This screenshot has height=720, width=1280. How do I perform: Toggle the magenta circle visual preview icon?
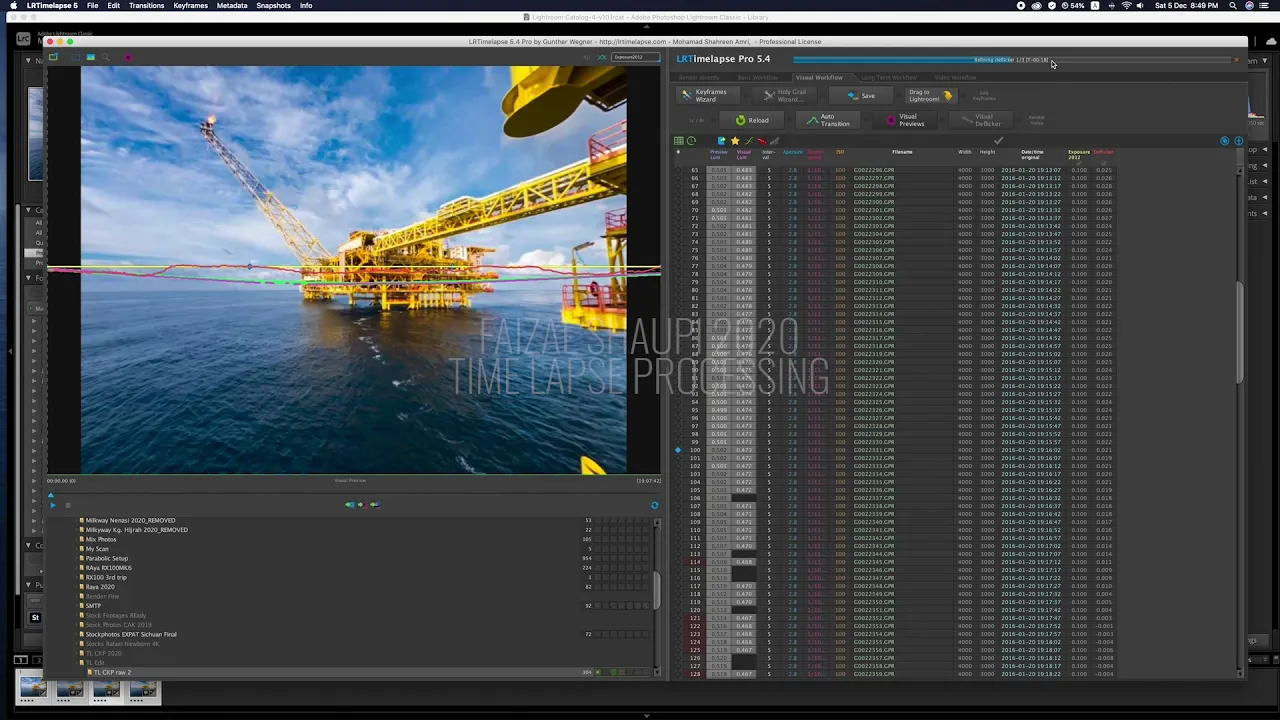pos(128,57)
